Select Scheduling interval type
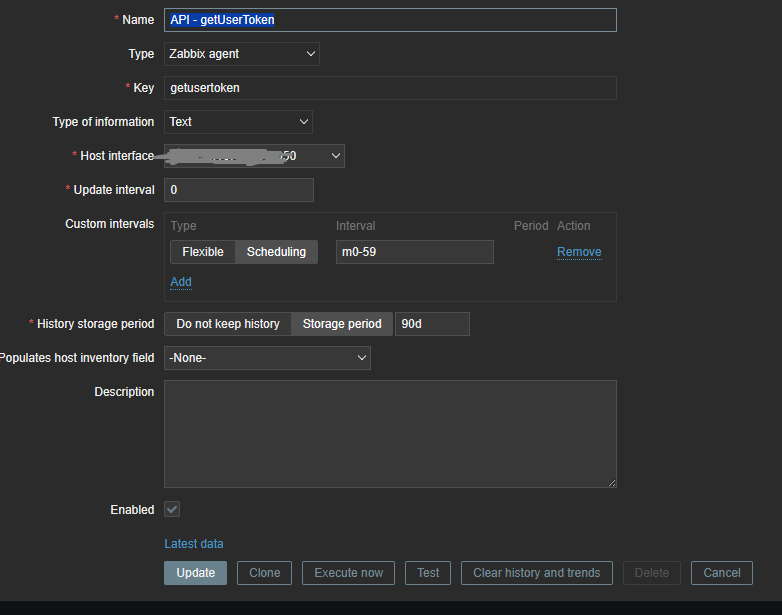 276,252
